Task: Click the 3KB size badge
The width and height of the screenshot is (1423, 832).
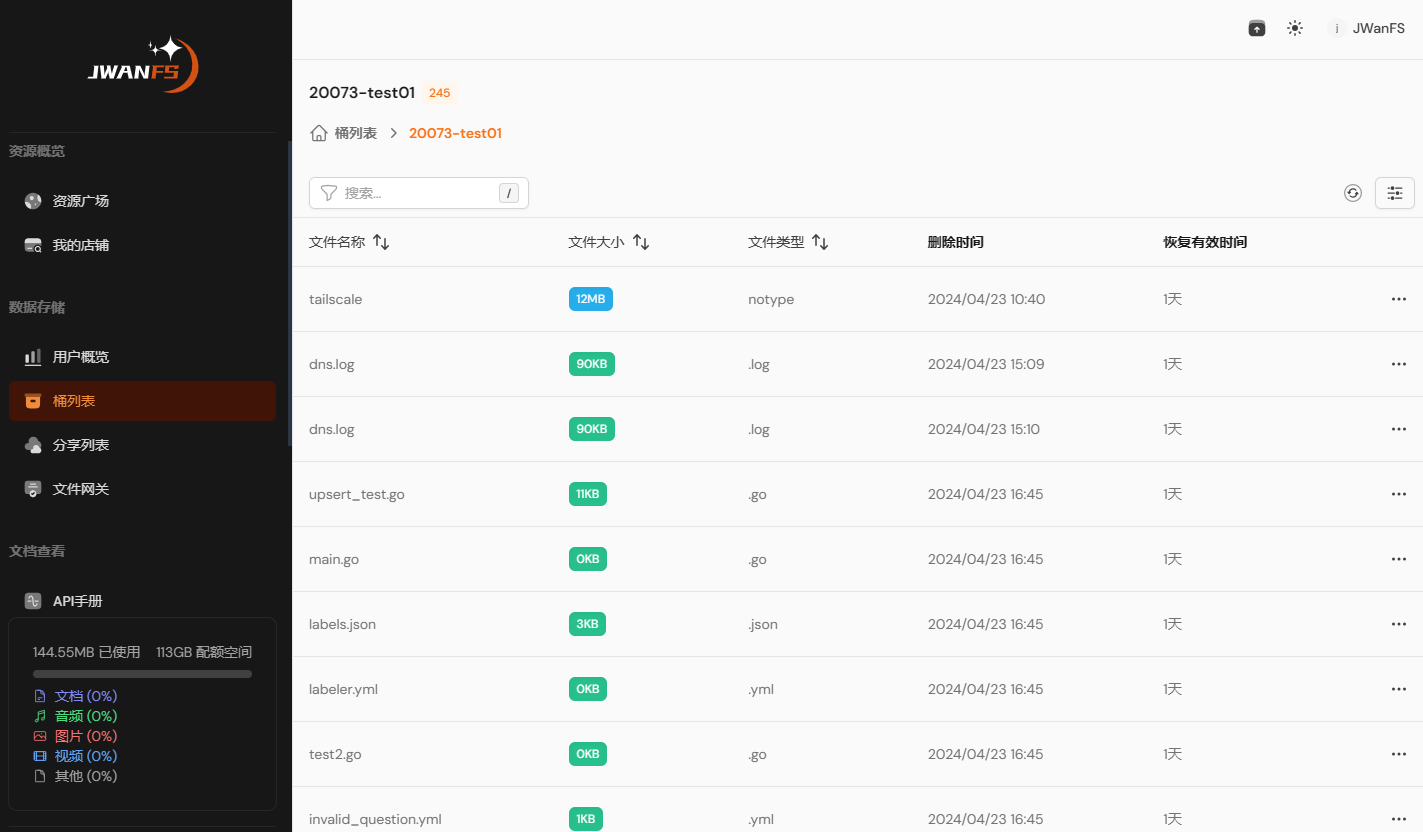Action: point(587,624)
